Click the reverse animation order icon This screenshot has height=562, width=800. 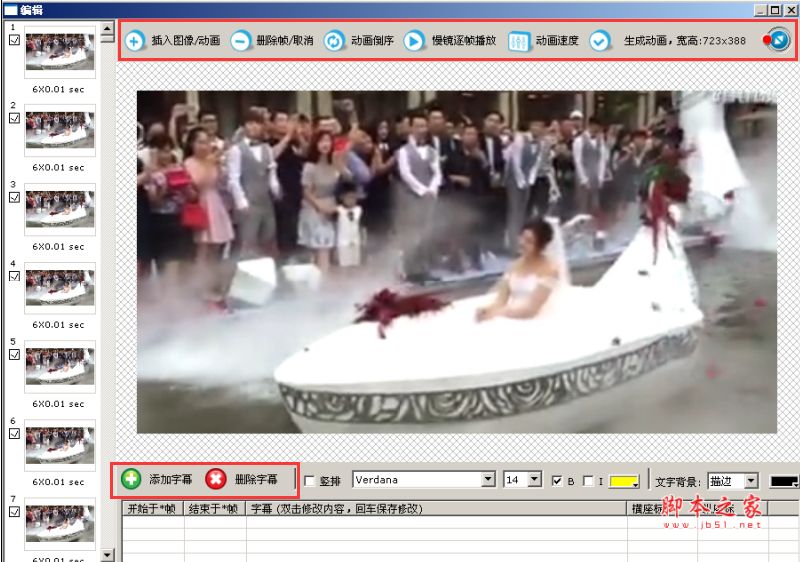334,40
